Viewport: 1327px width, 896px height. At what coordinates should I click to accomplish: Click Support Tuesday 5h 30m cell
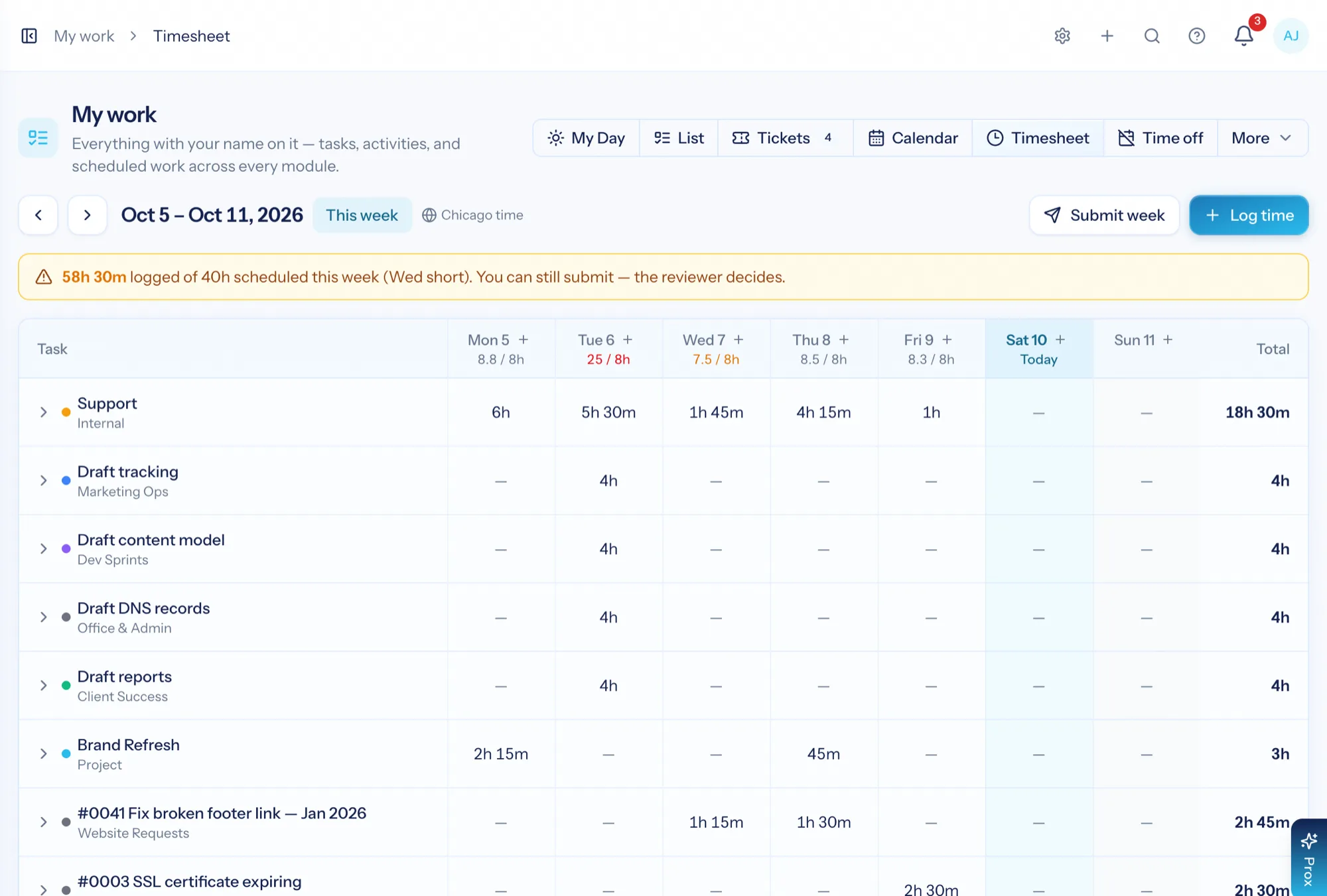(608, 412)
